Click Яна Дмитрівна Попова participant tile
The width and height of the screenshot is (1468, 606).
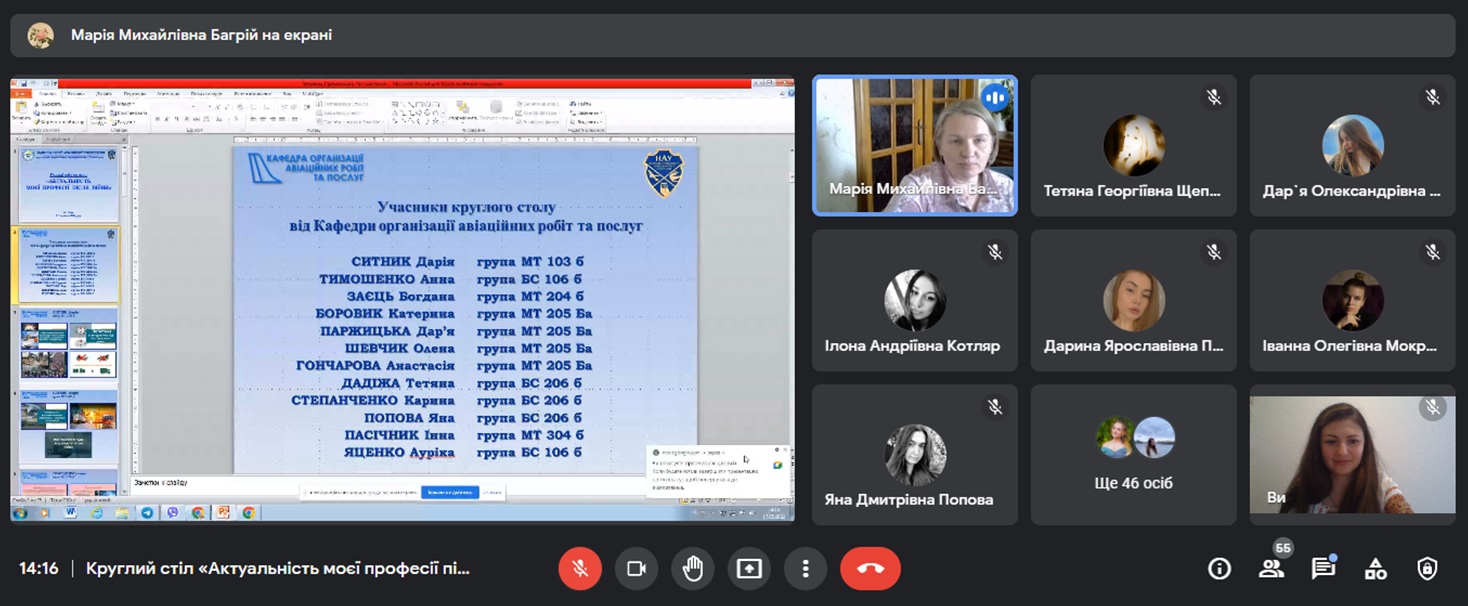click(x=914, y=455)
